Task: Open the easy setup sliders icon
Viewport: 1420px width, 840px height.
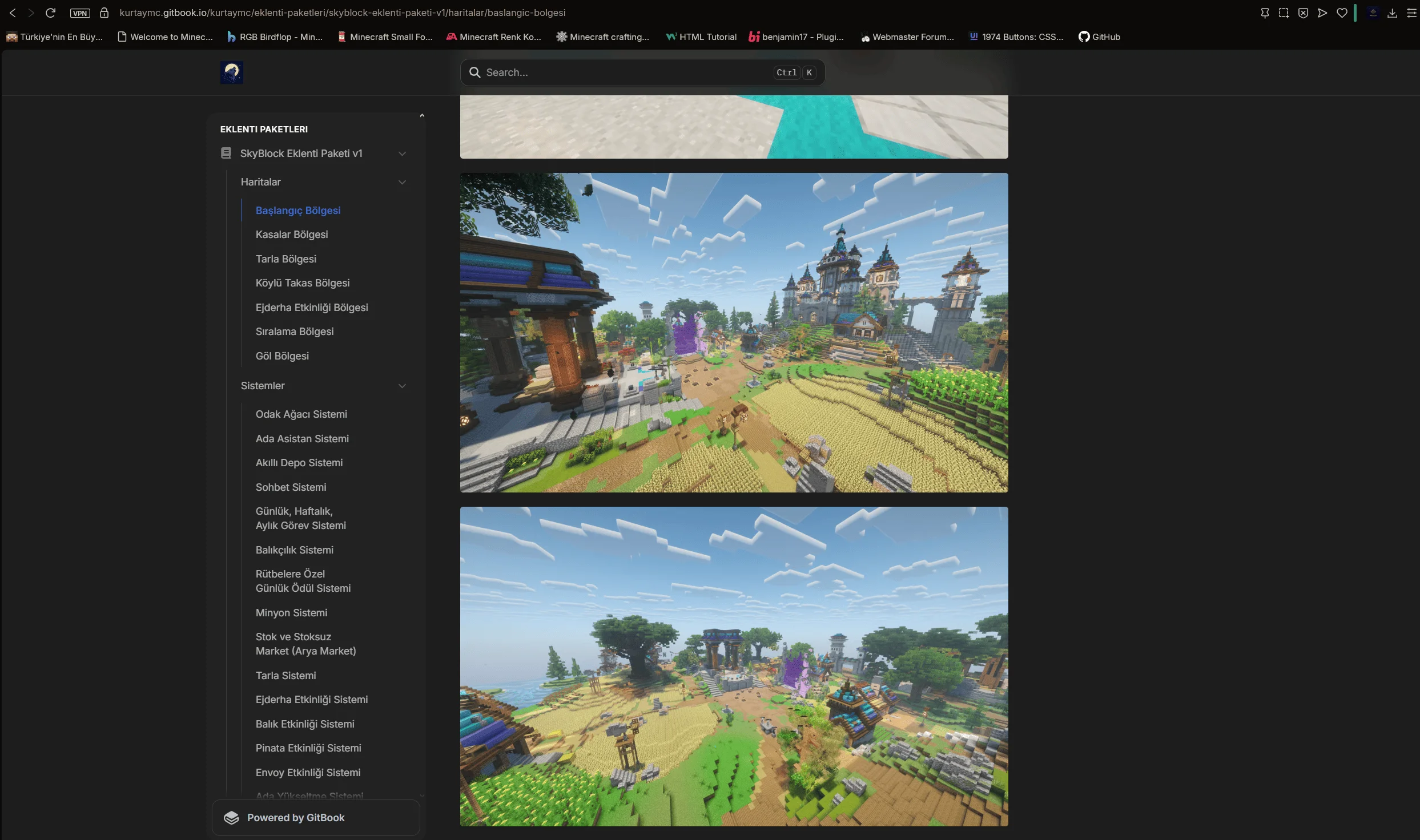Action: tap(1411, 13)
